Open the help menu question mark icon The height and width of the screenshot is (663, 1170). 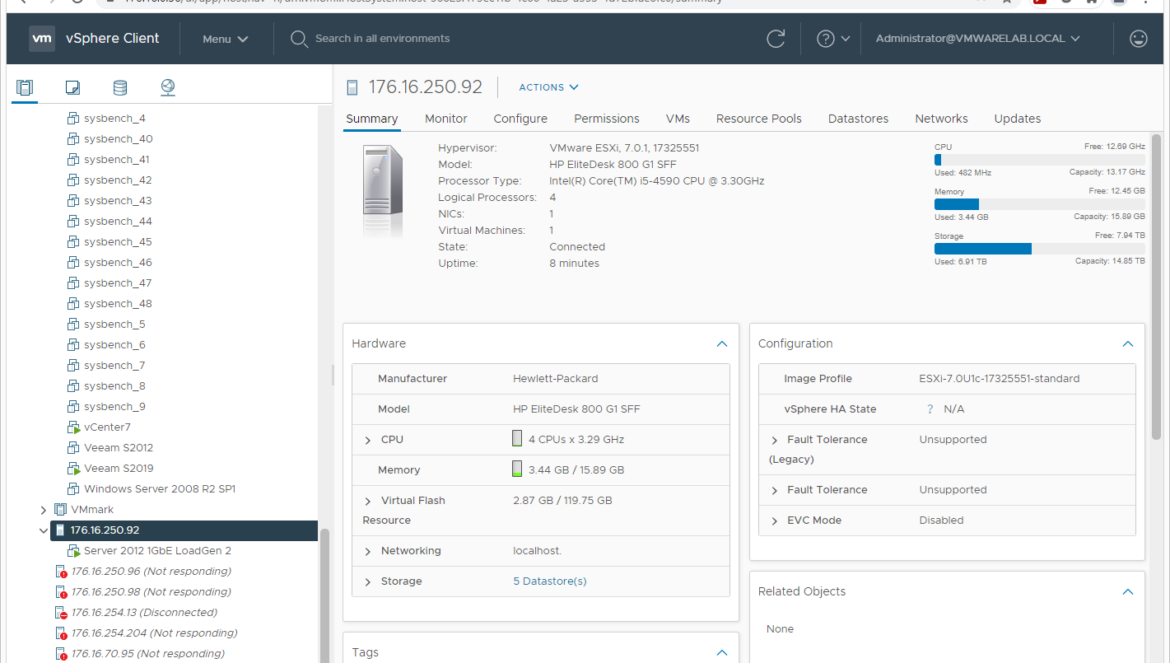(x=825, y=38)
